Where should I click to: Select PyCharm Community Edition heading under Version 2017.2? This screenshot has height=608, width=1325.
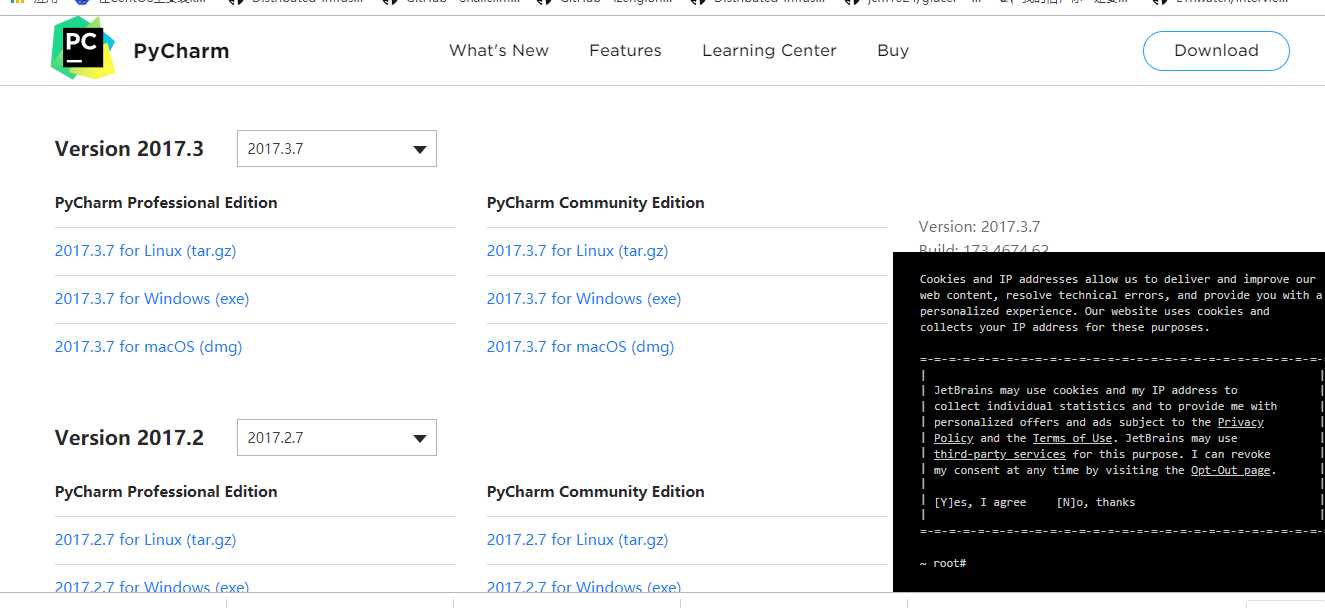tap(596, 492)
